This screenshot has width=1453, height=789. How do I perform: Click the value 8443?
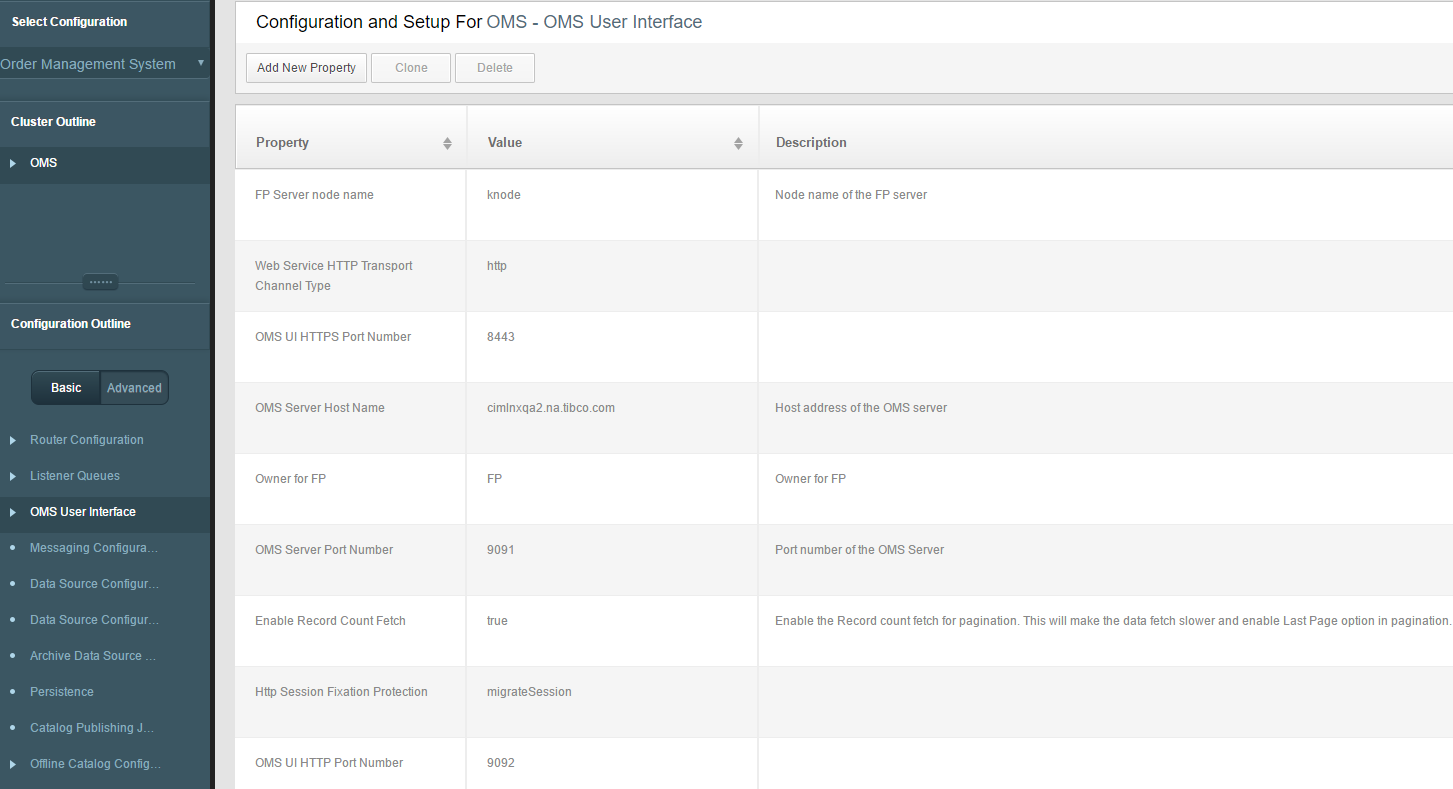(x=501, y=337)
